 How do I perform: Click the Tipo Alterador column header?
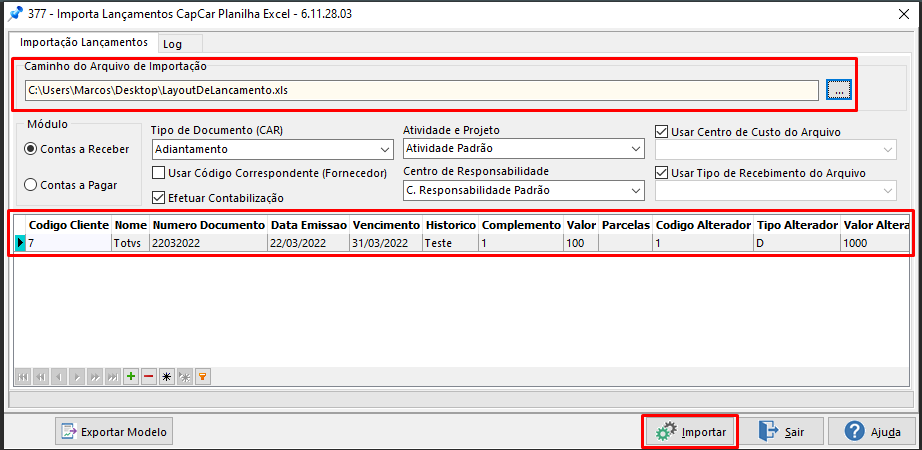pyautogui.click(x=797, y=225)
